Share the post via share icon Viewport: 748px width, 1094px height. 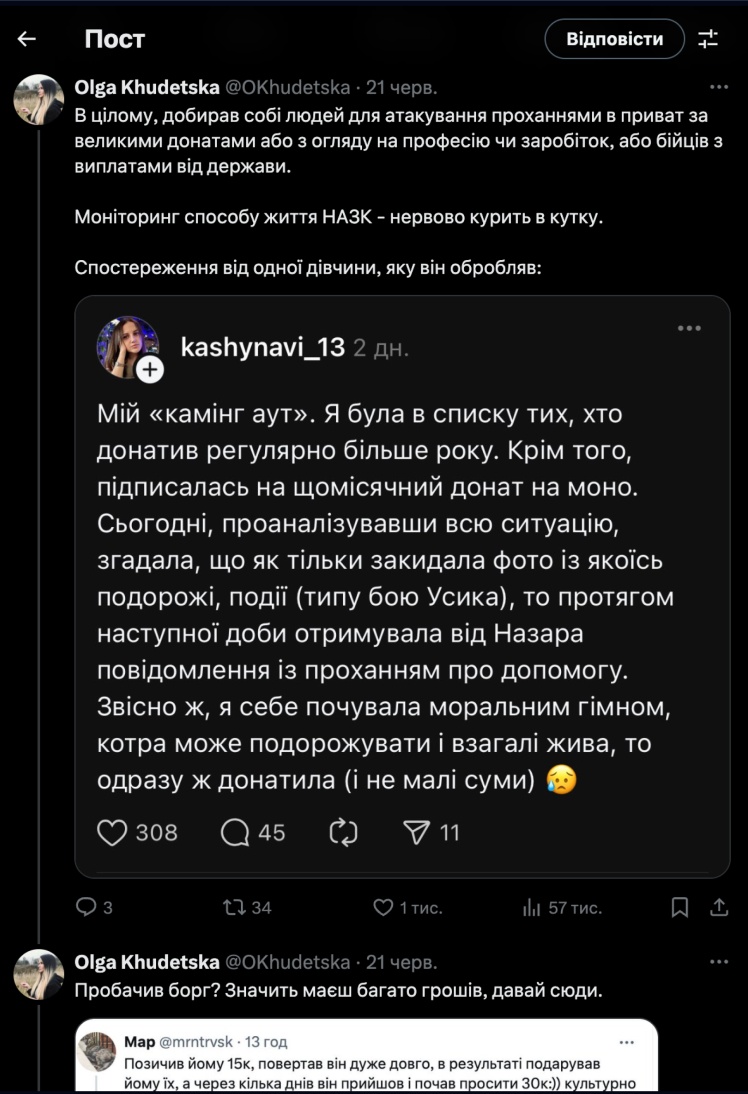pos(718,907)
